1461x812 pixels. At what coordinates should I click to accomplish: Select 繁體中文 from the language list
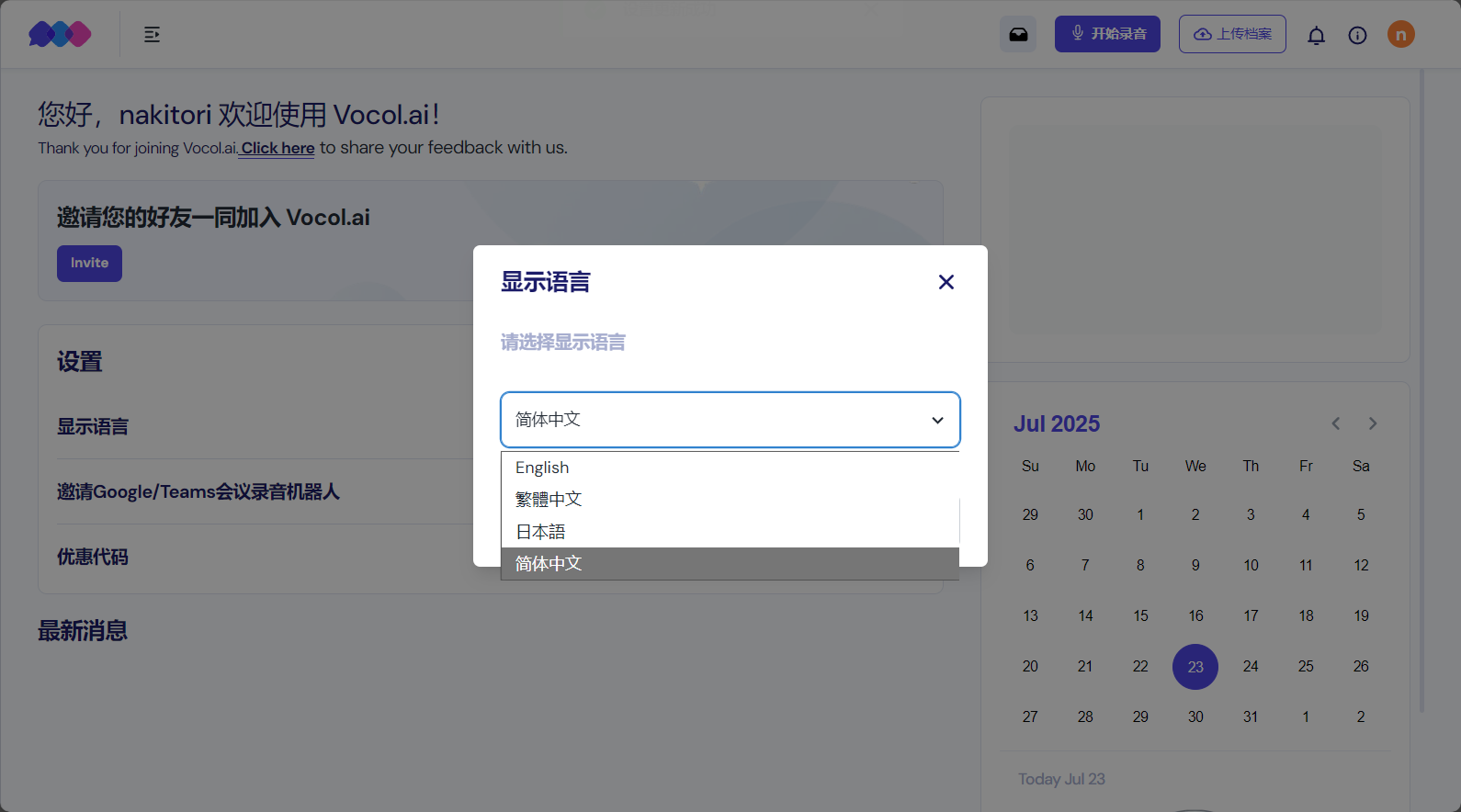click(x=730, y=500)
